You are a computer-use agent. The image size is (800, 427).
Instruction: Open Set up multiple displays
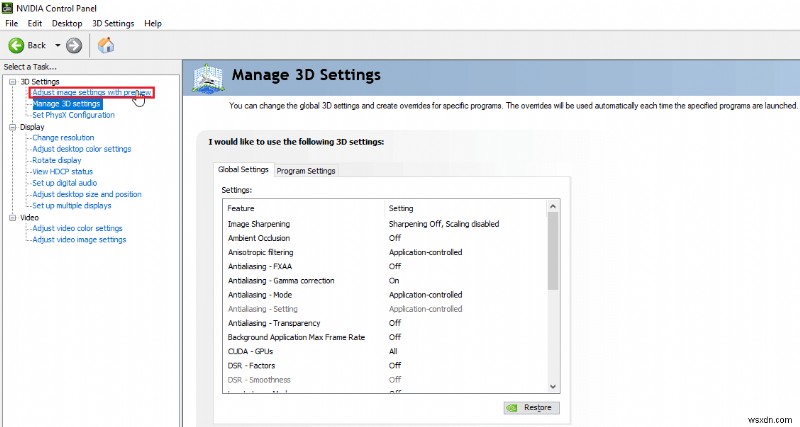(71, 206)
